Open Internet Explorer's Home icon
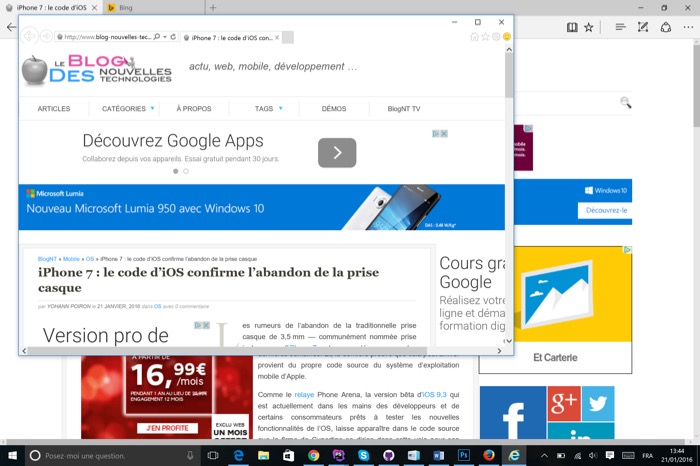This screenshot has width=700, height=466. 475,37
